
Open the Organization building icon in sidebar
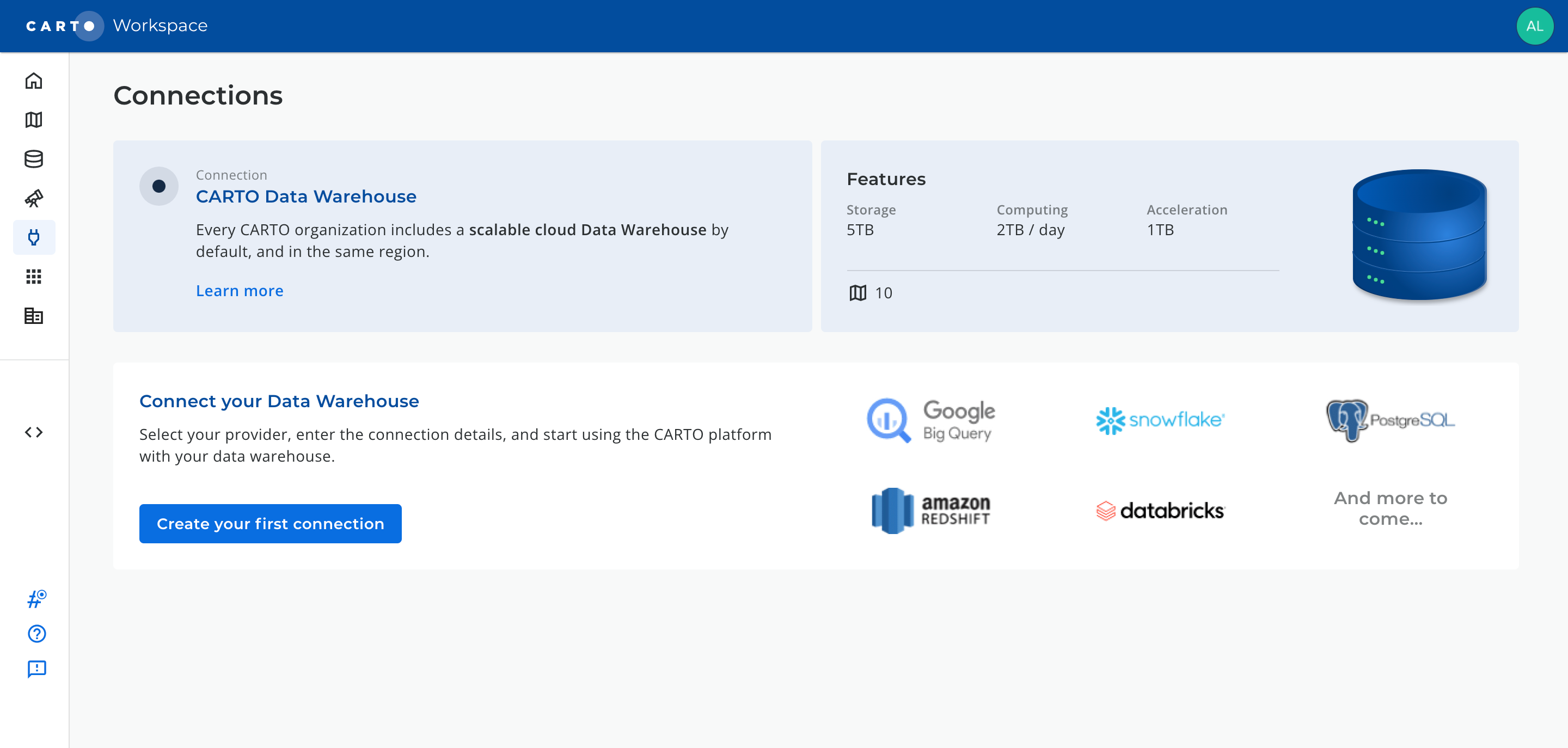pyautogui.click(x=34, y=316)
